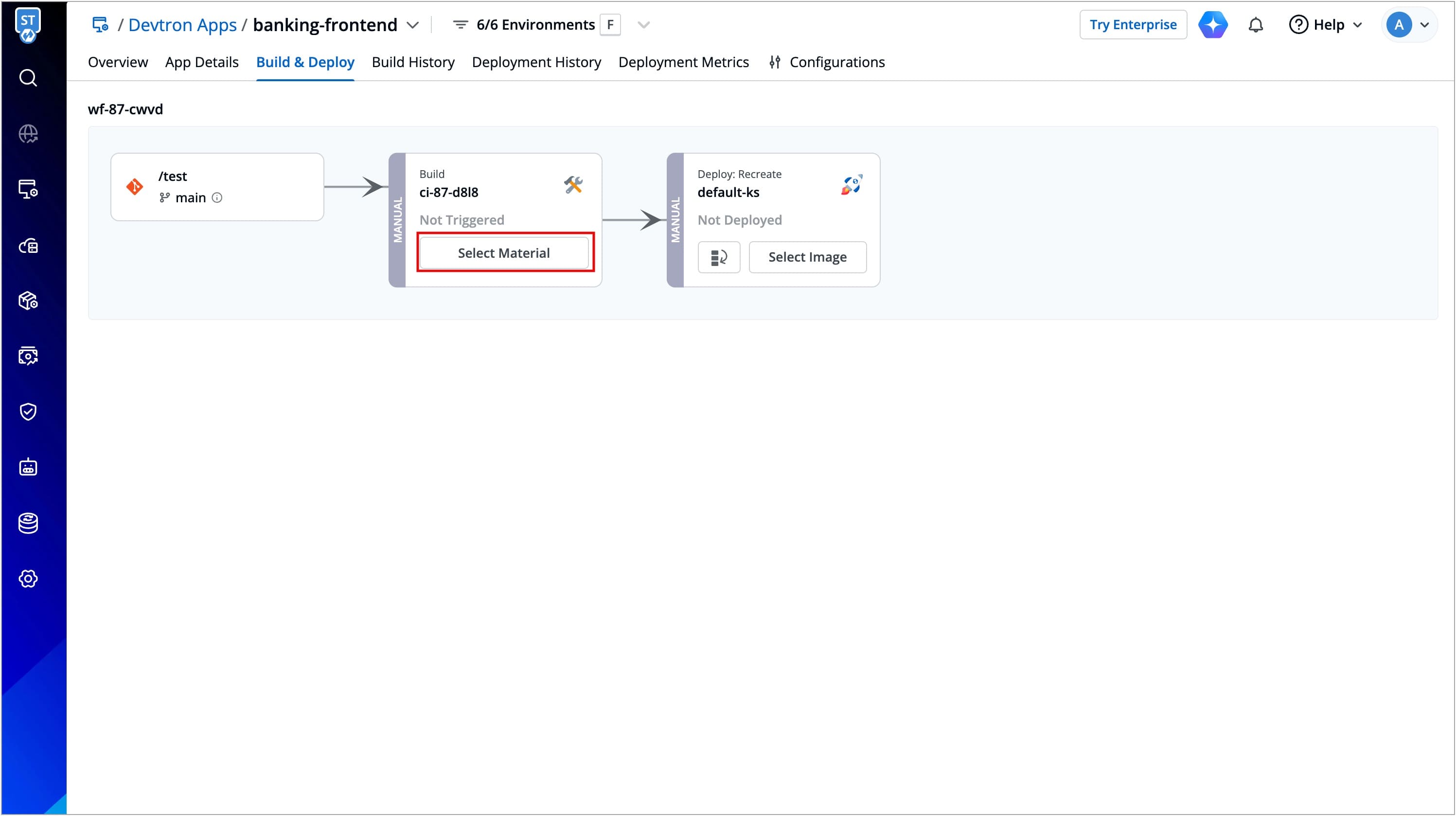Switch to the Build History tab

tap(412, 62)
